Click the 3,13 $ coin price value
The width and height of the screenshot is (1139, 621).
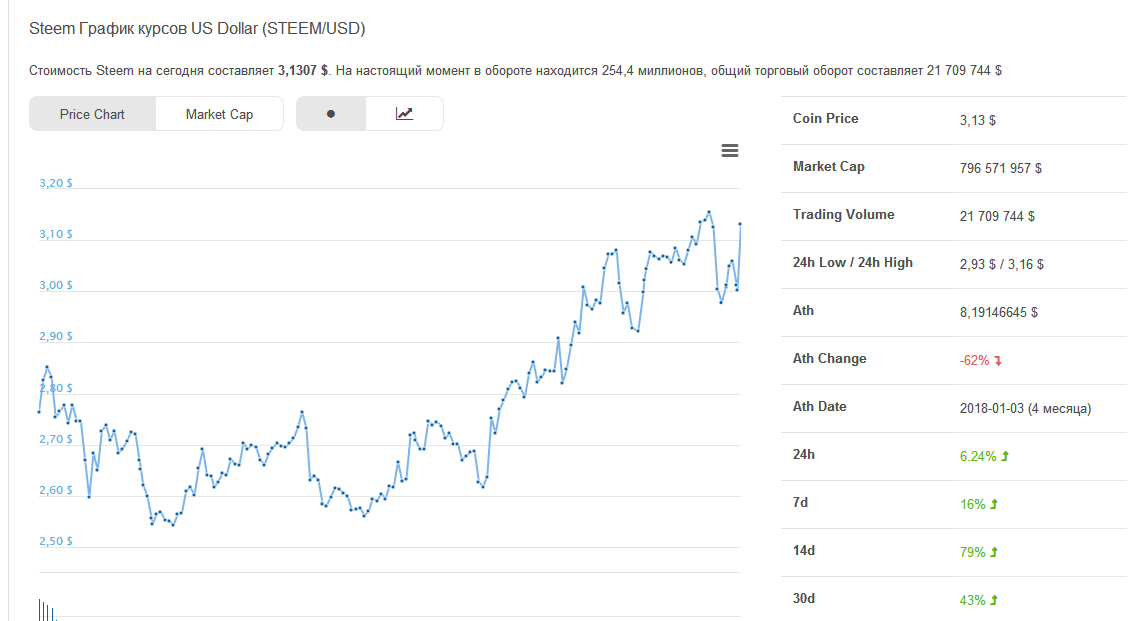[977, 121]
